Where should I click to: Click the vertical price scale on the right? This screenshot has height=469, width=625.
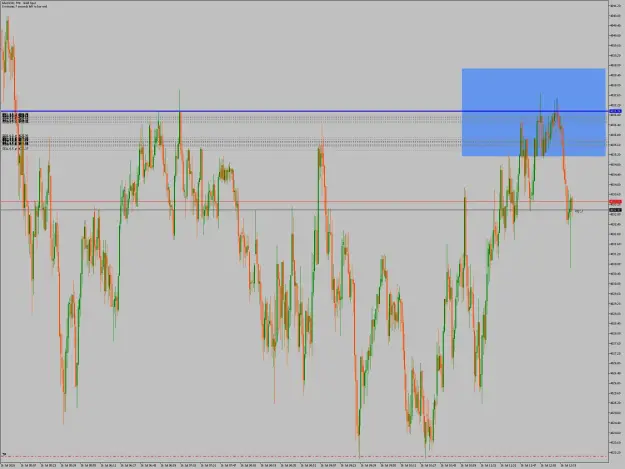coord(617,231)
